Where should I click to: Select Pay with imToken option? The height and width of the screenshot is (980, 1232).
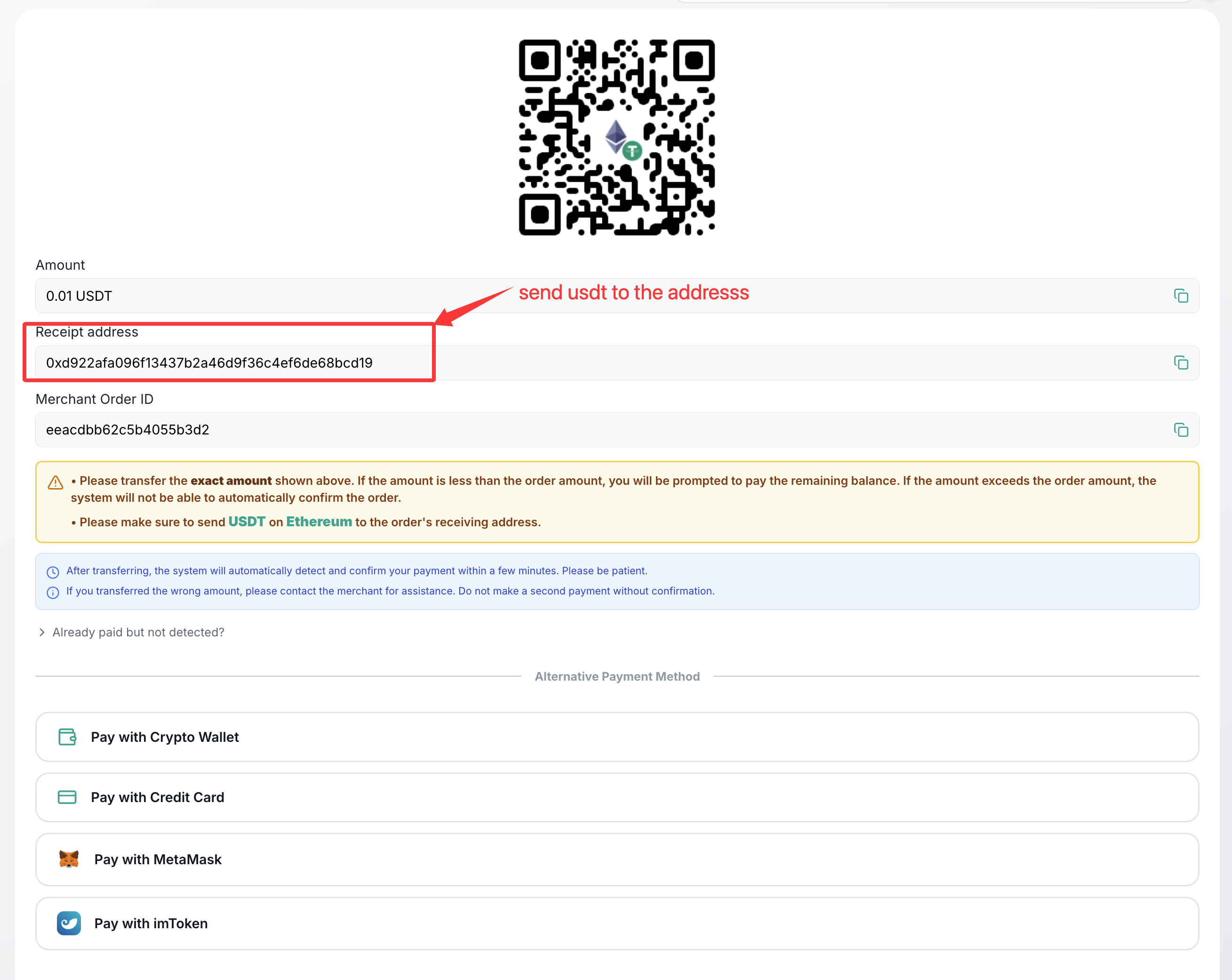(x=617, y=923)
